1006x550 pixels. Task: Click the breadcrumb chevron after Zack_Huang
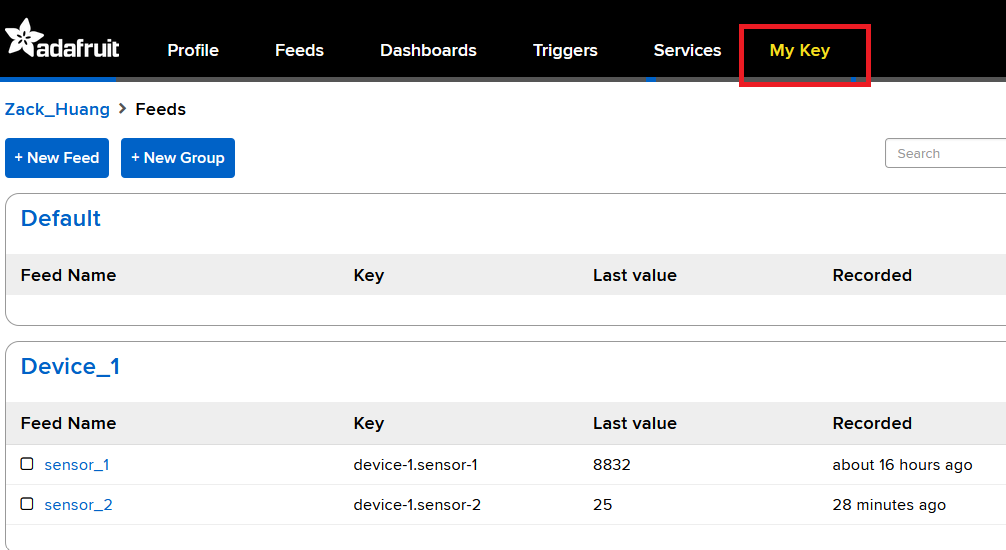[x=123, y=109]
